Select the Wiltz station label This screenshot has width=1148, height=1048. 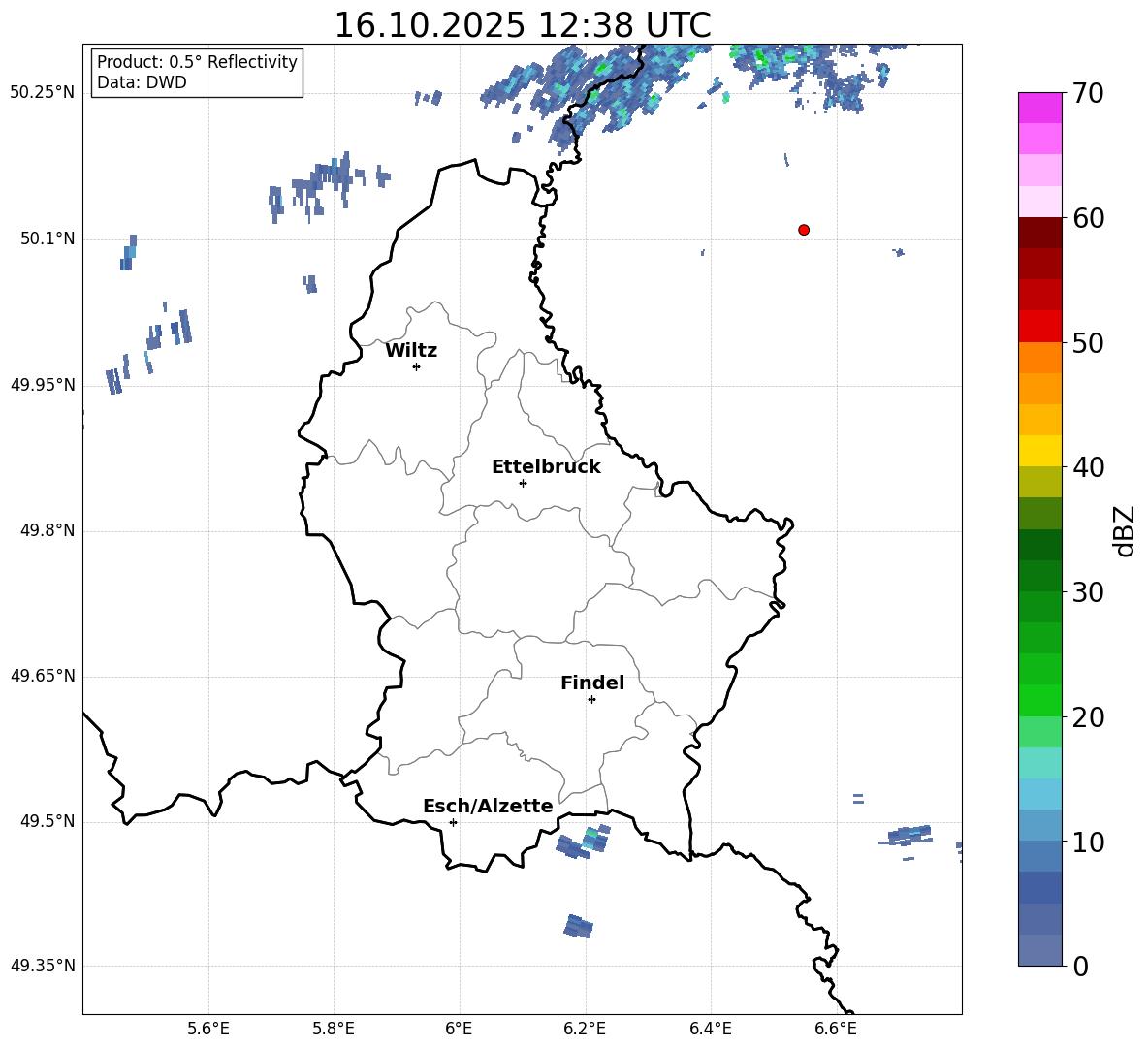click(x=411, y=351)
